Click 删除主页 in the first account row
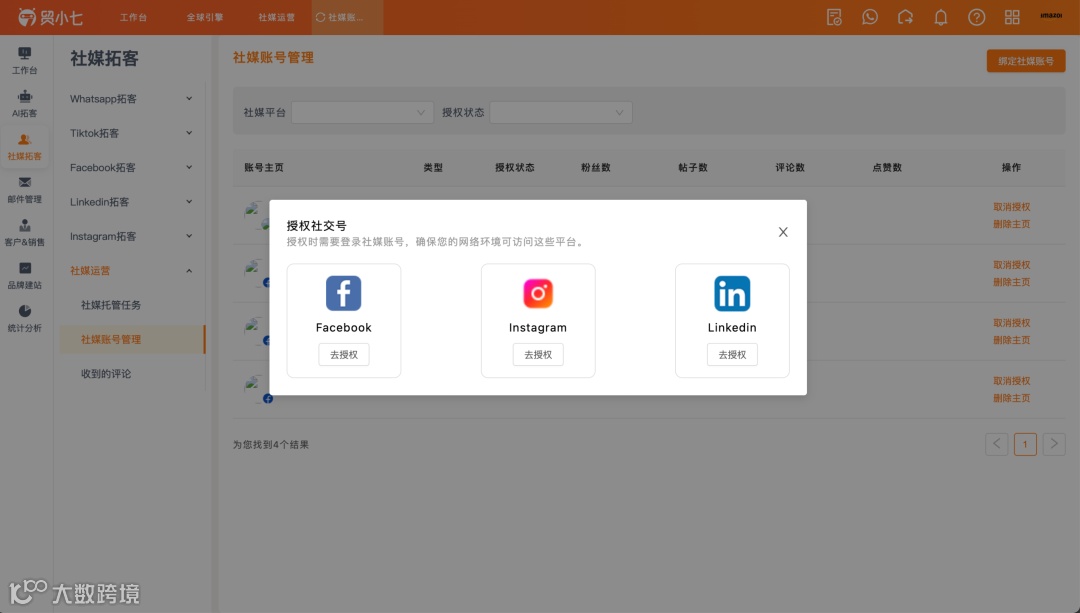The width and height of the screenshot is (1080, 613). (x=1011, y=224)
